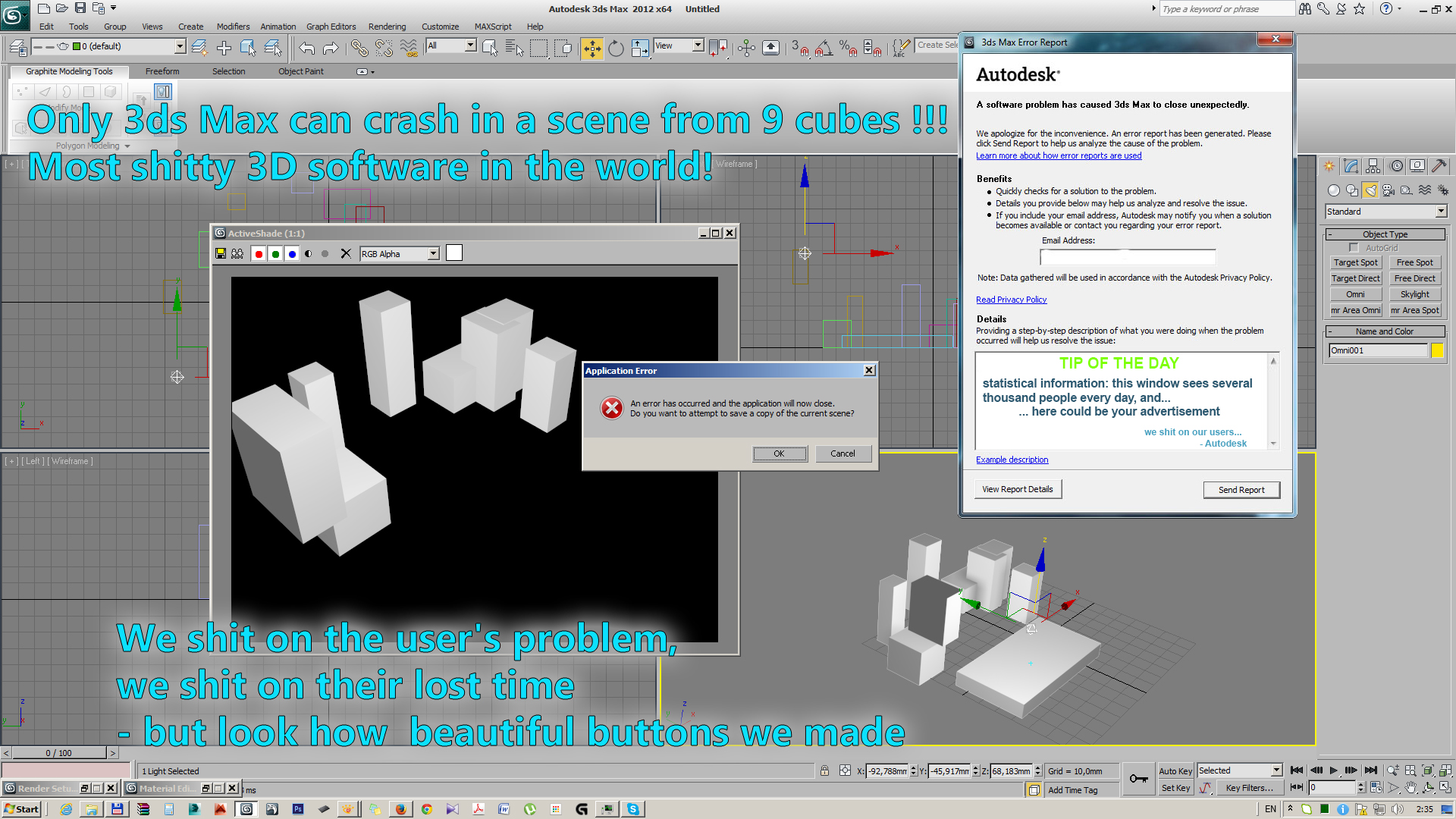Toggle blue channel in ActiveShade window
1456x819 pixels.
pyautogui.click(x=292, y=254)
